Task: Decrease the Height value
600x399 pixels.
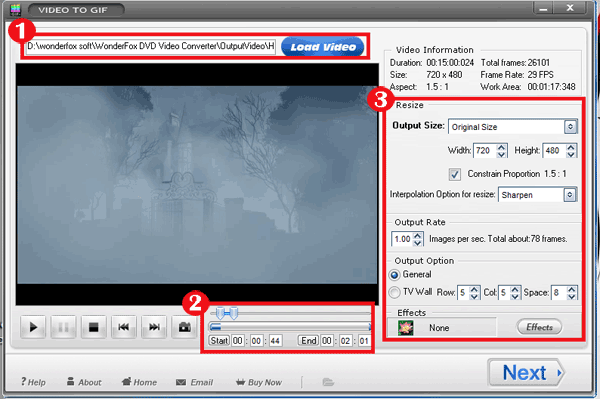Action: (571, 154)
